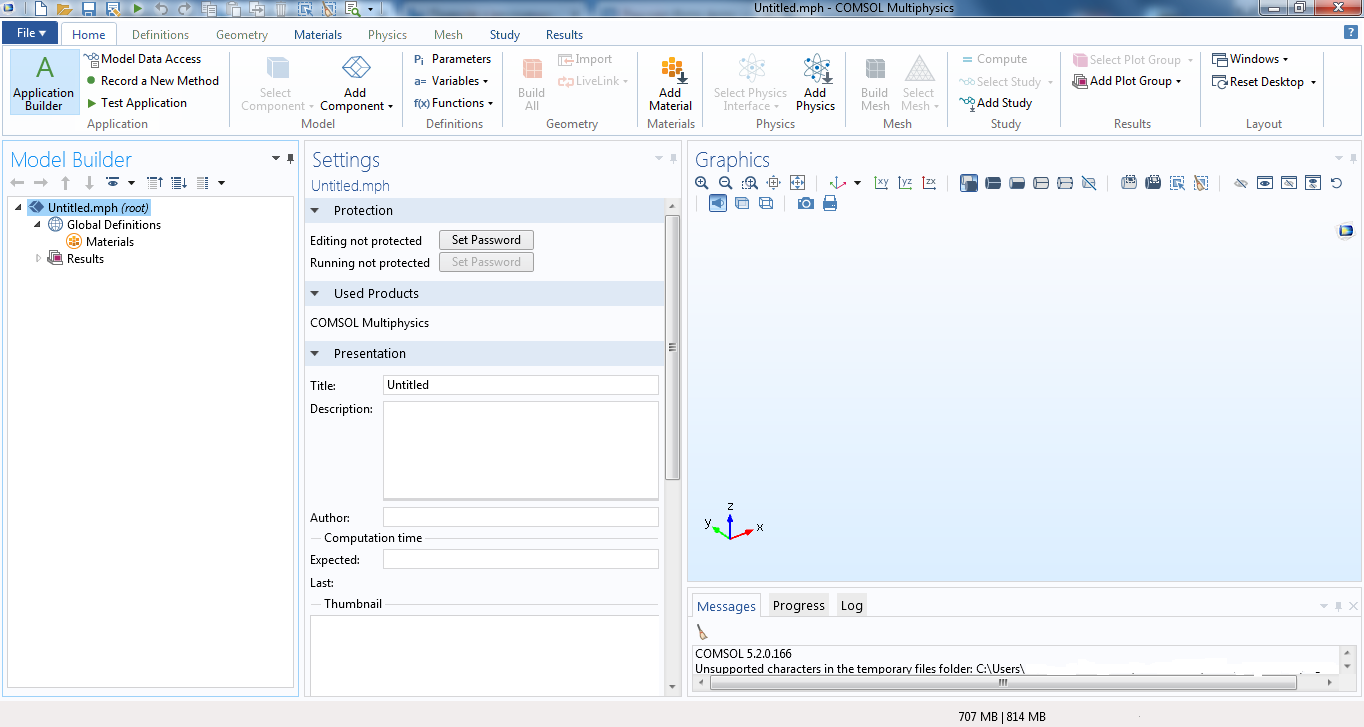Viewport: 1364px width, 727px height.
Task: Click the New file icon in title bar
Action: coord(41,9)
